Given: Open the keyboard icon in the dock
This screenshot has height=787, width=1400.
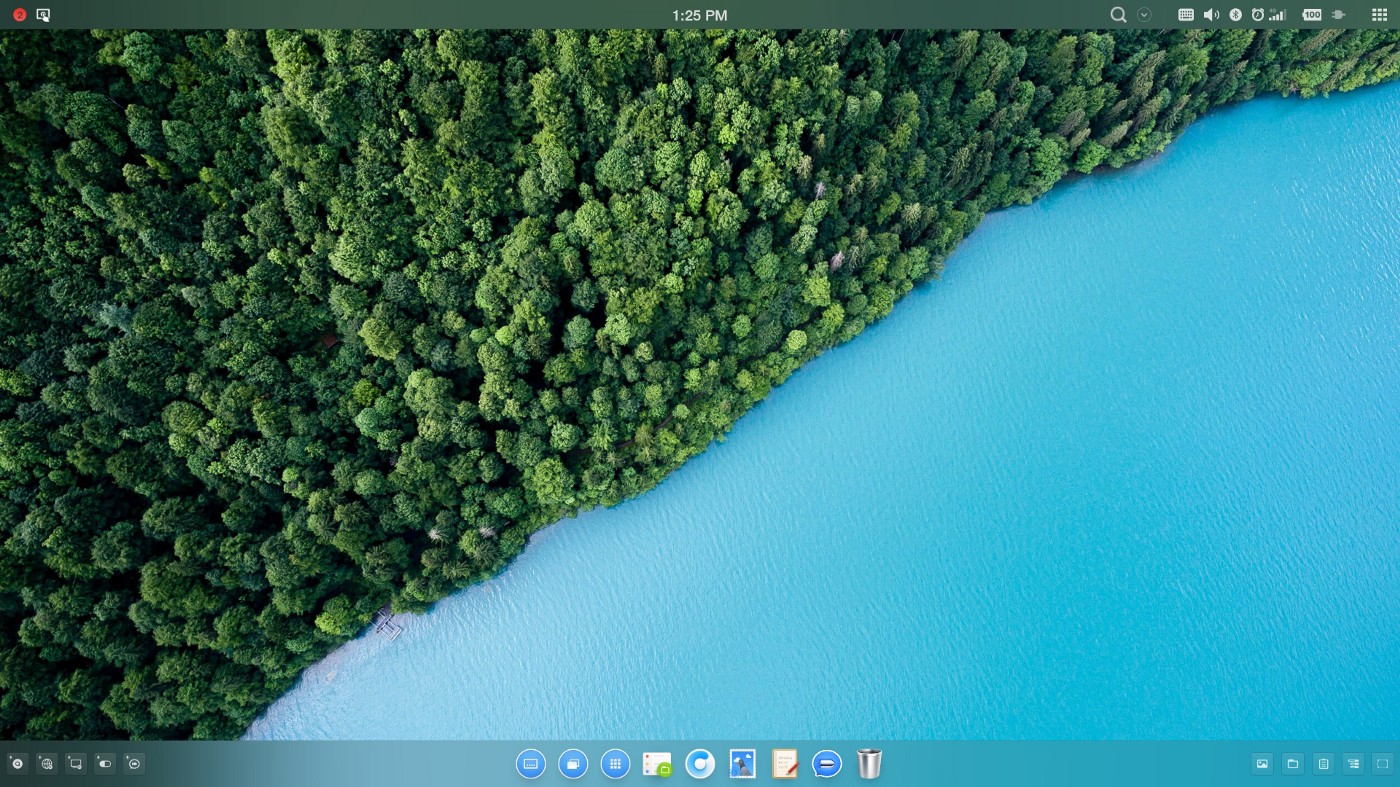Looking at the screenshot, I should (x=531, y=764).
